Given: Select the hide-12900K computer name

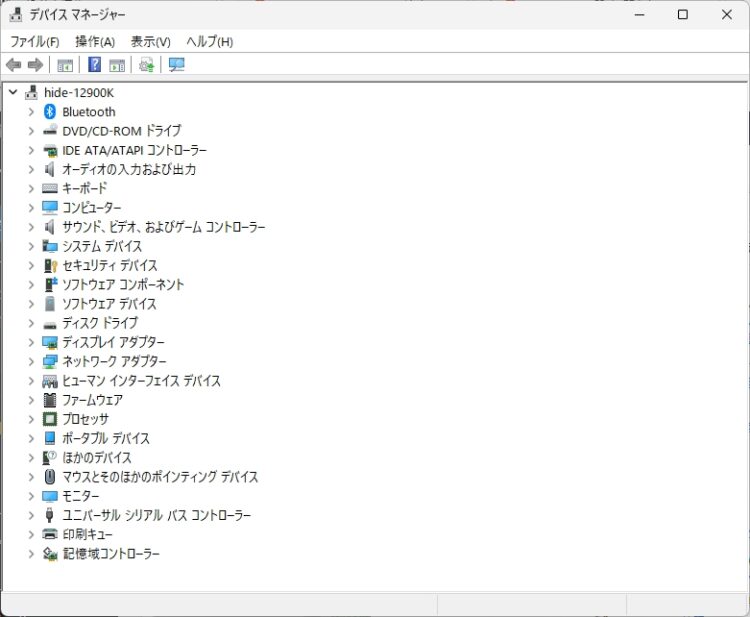Looking at the screenshot, I should point(79,93).
